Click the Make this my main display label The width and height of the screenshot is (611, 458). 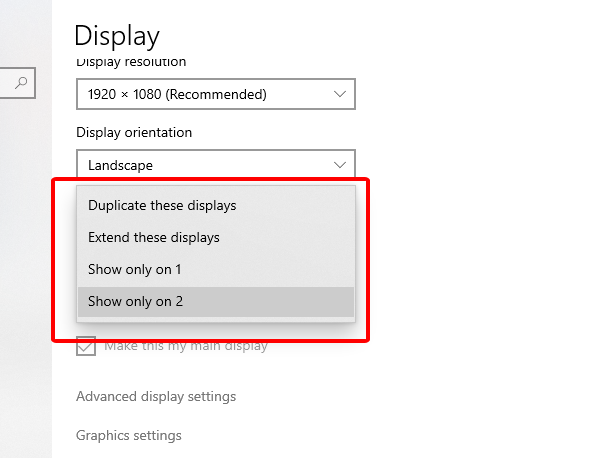[x=186, y=346]
